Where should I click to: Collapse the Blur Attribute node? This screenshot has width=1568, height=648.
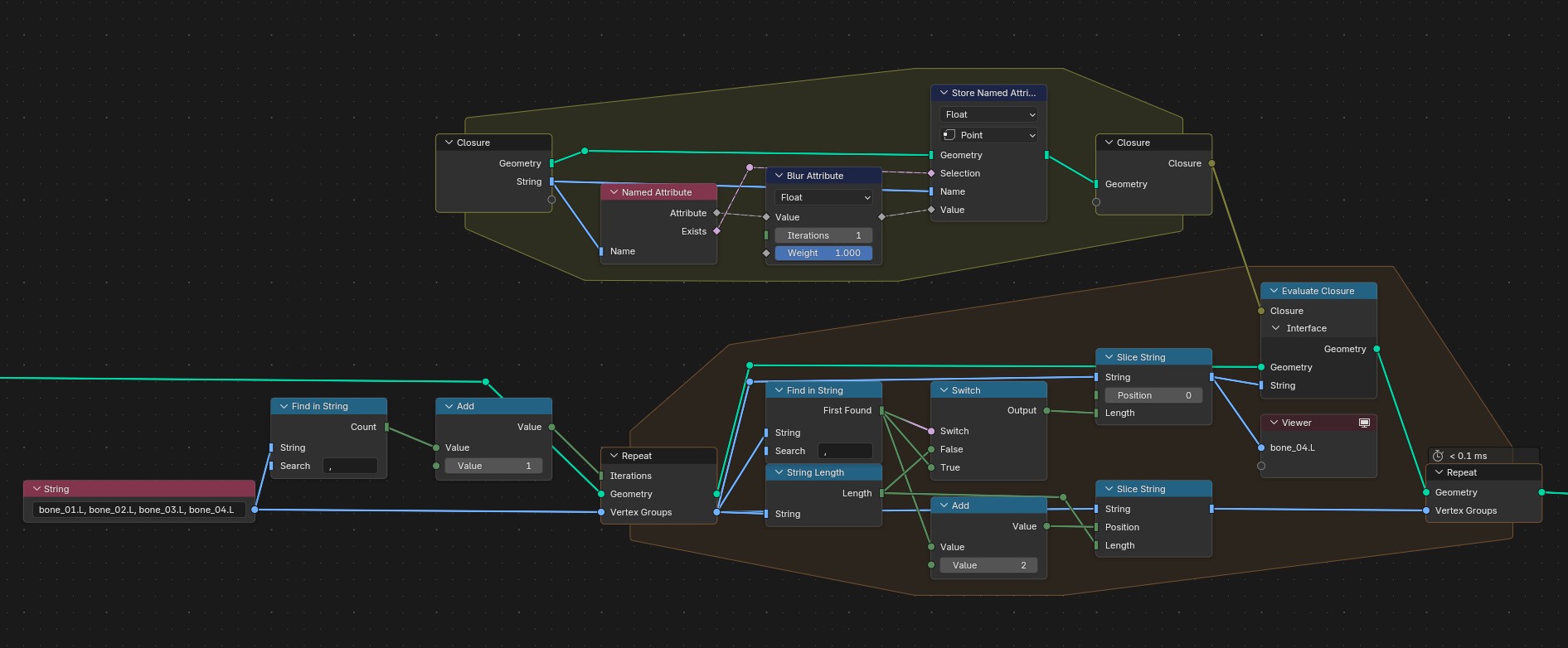(779, 176)
